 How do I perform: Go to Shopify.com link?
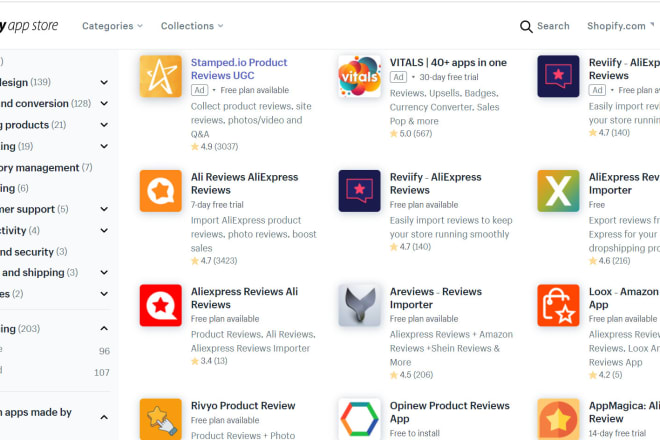(620, 26)
